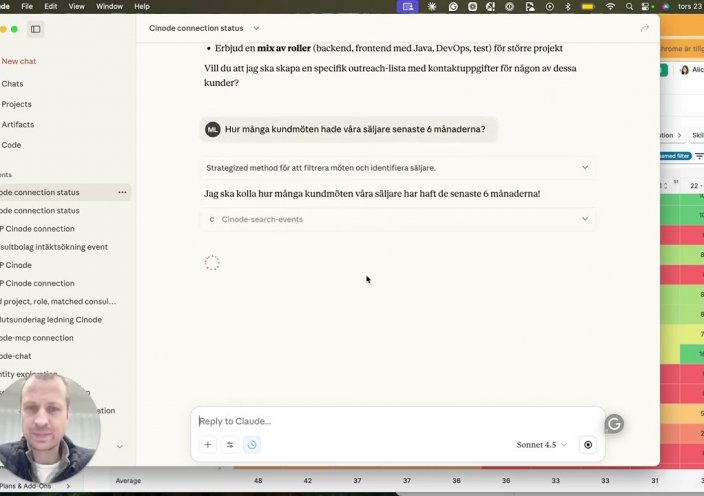
Task: Expand the Strategized method thinking section
Action: coord(584,168)
